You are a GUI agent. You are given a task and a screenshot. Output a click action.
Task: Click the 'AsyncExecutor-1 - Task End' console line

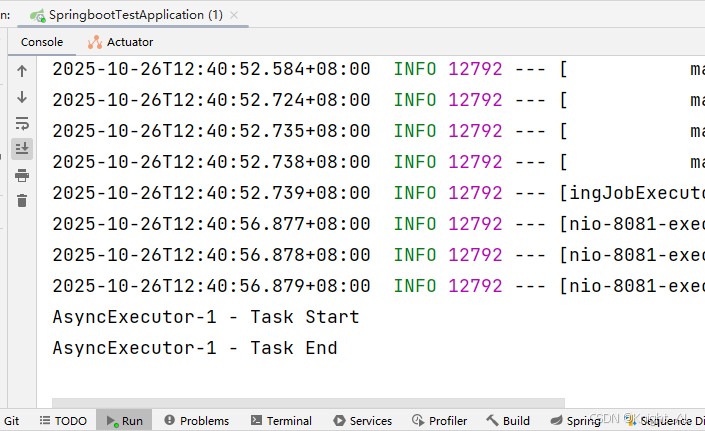click(x=195, y=348)
